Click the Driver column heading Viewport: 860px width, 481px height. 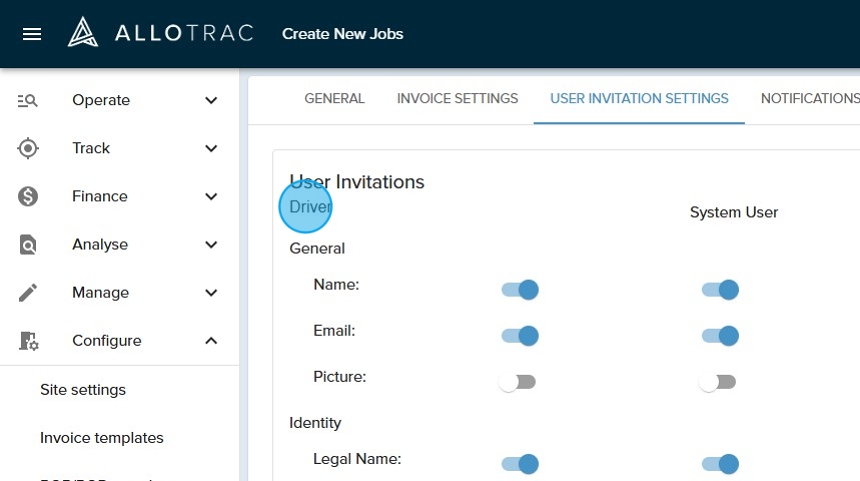pos(308,207)
